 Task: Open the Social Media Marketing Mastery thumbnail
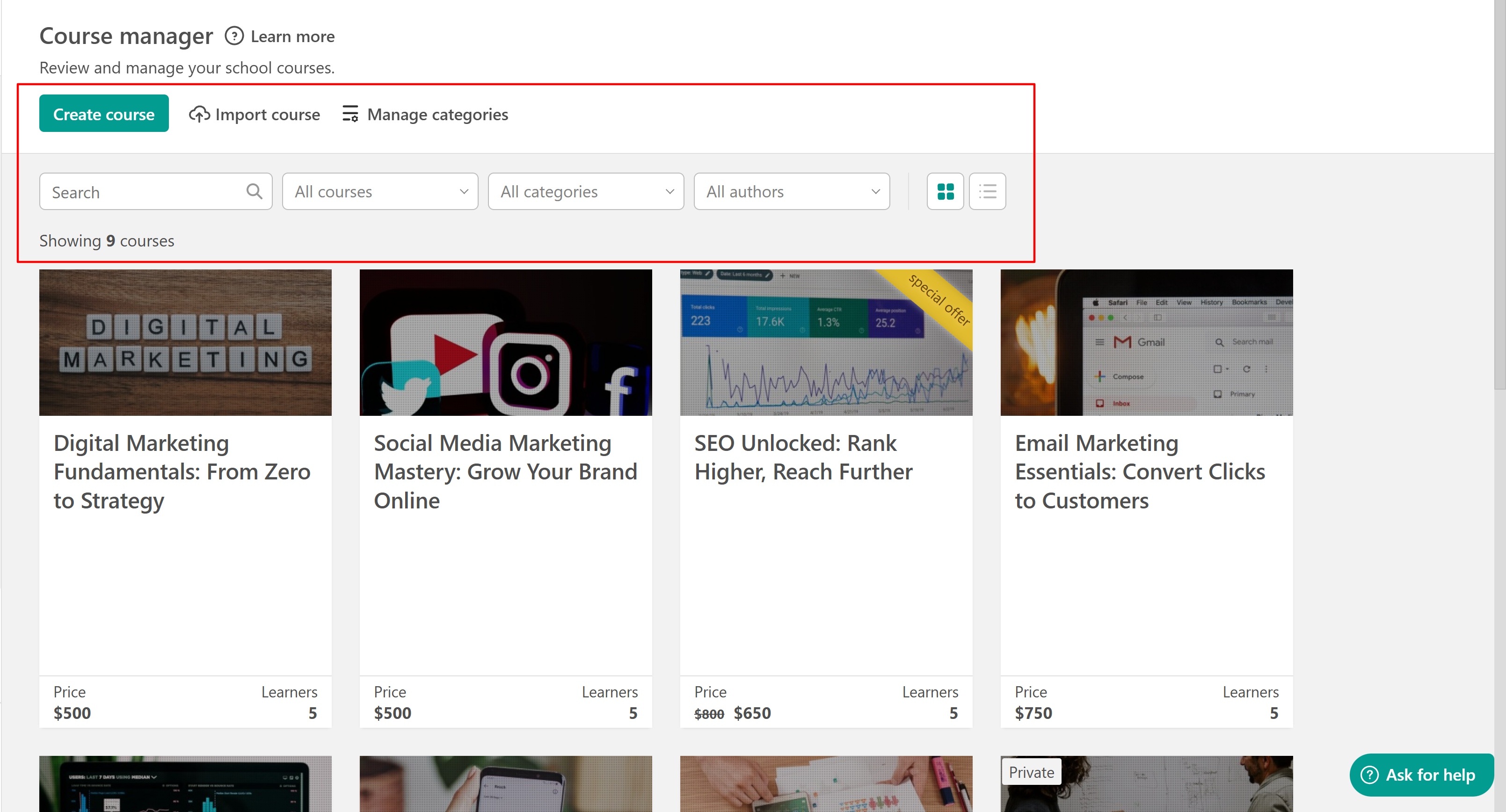click(505, 342)
